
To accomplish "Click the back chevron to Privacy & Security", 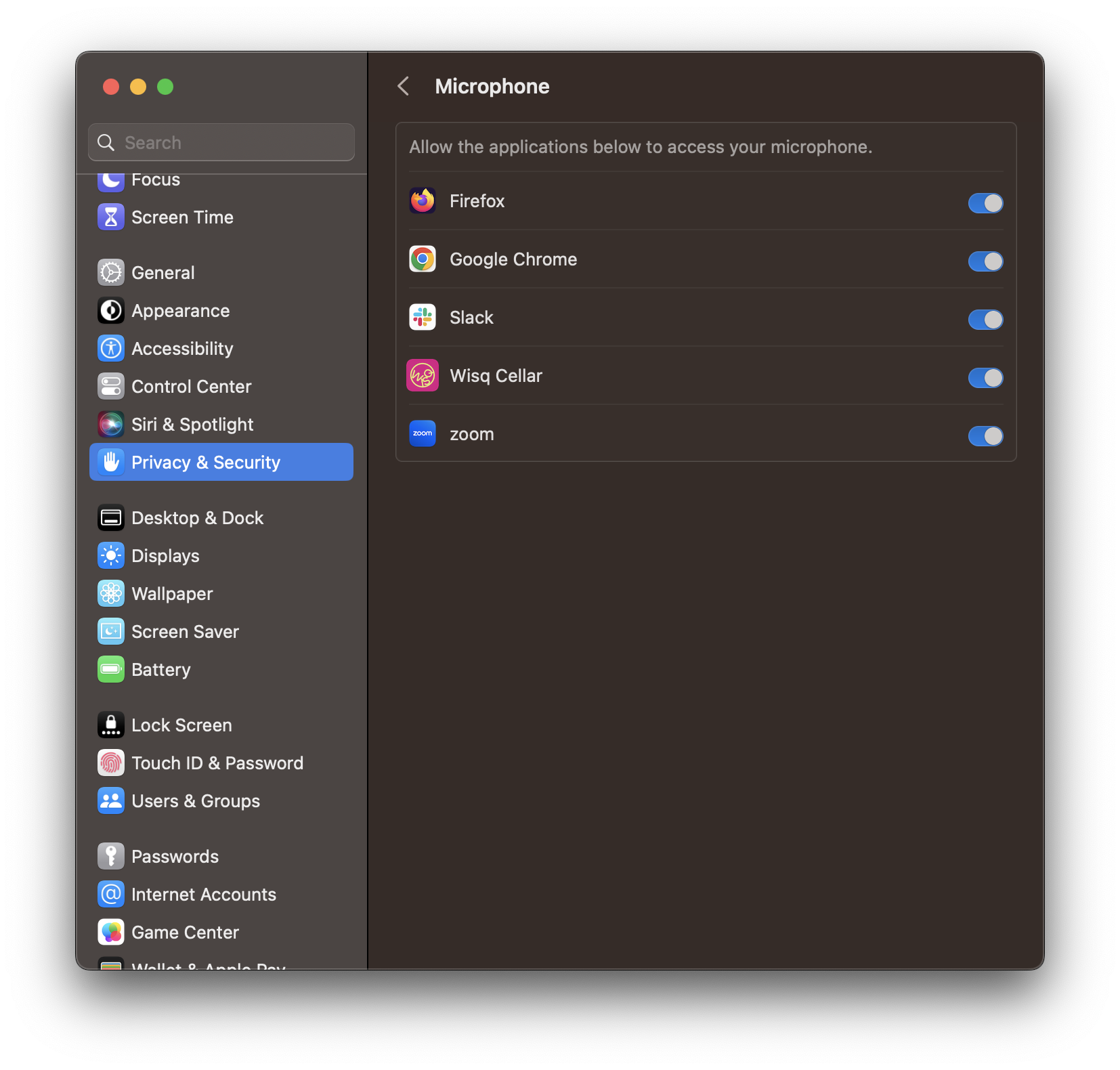I will pyautogui.click(x=404, y=86).
